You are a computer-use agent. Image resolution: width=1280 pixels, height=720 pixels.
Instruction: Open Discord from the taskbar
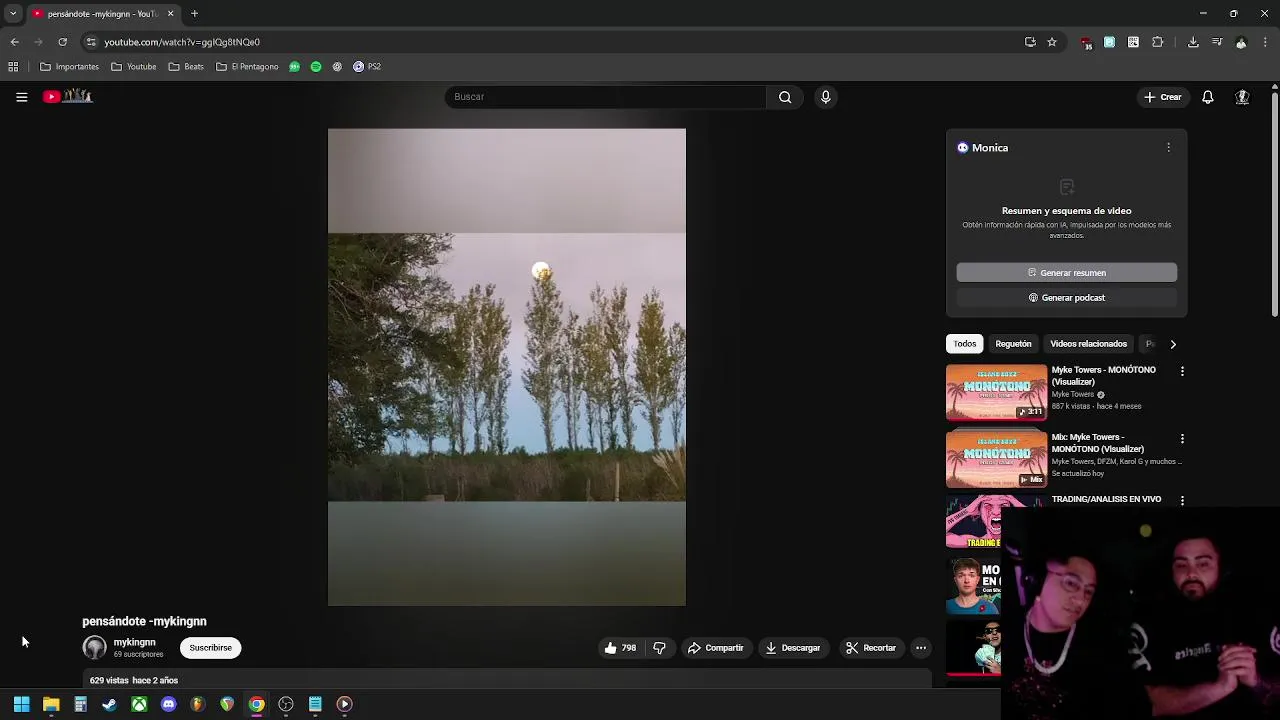pos(168,704)
